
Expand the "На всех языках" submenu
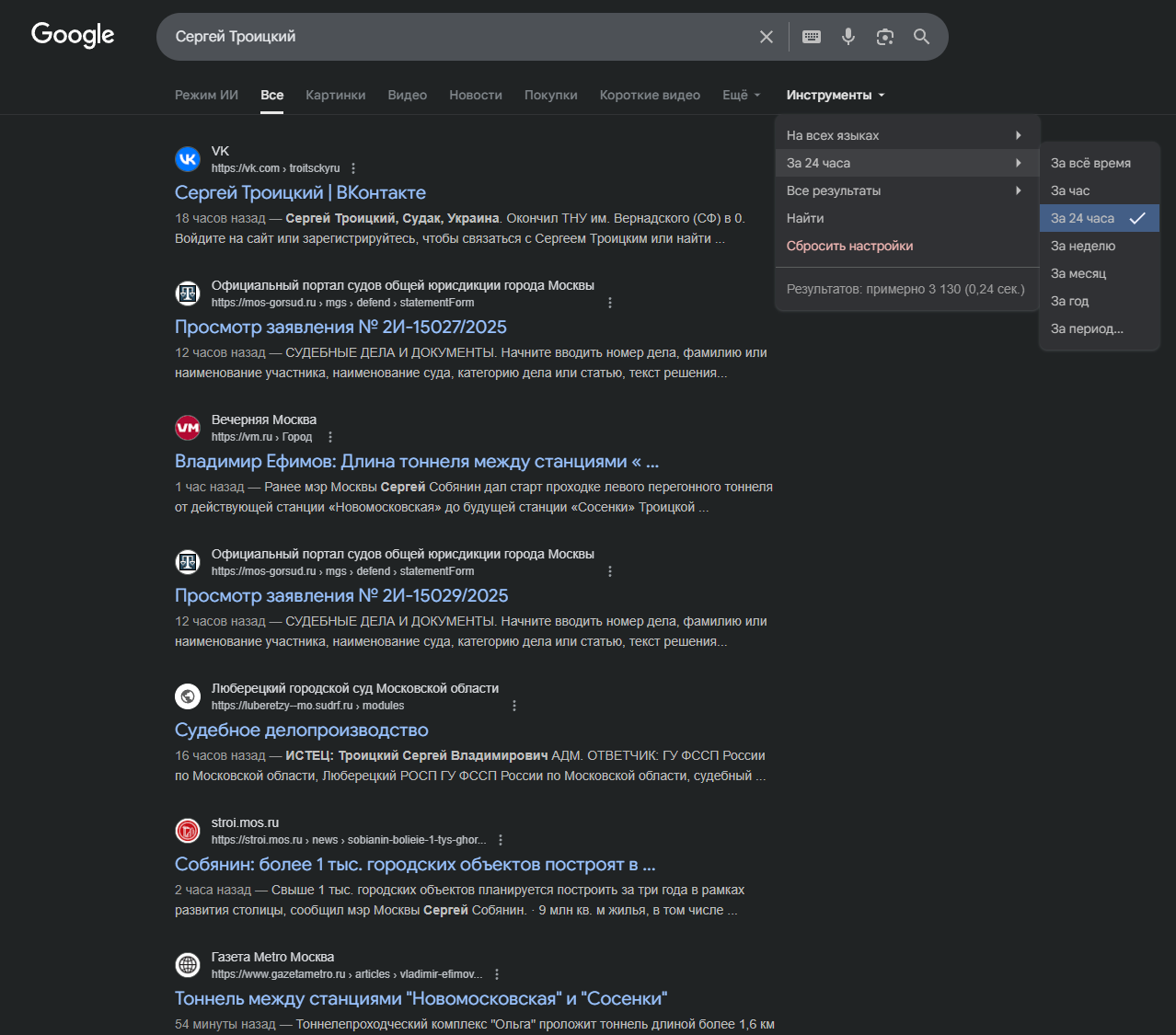906,135
